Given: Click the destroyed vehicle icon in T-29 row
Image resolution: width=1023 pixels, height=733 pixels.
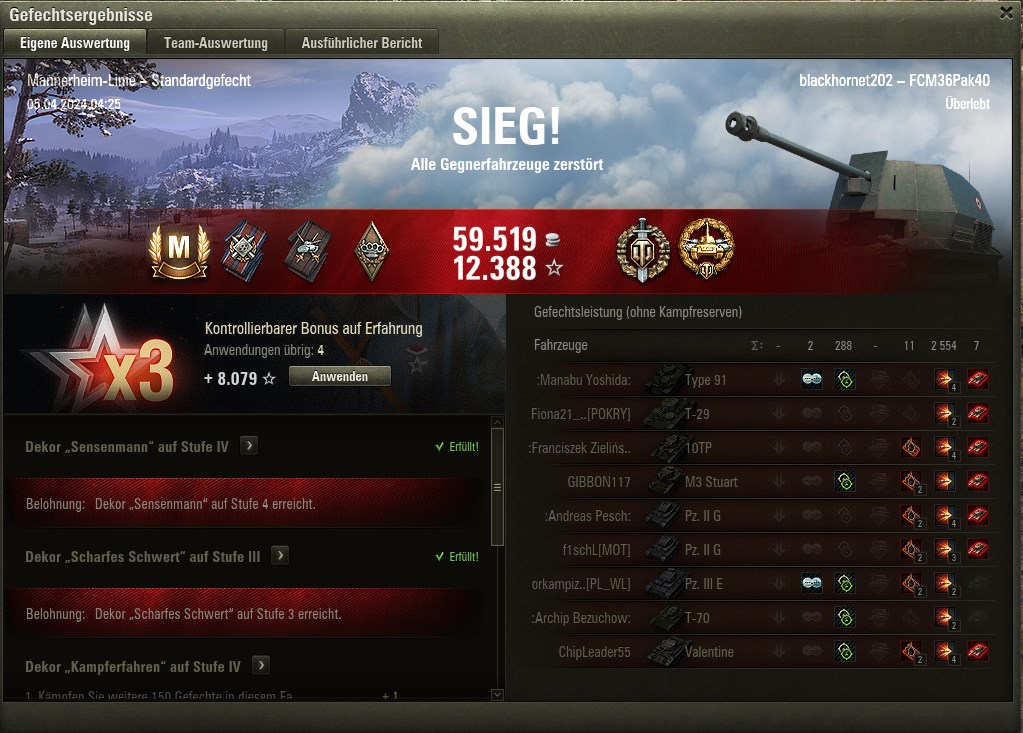Looking at the screenshot, I should pos(977,413).
